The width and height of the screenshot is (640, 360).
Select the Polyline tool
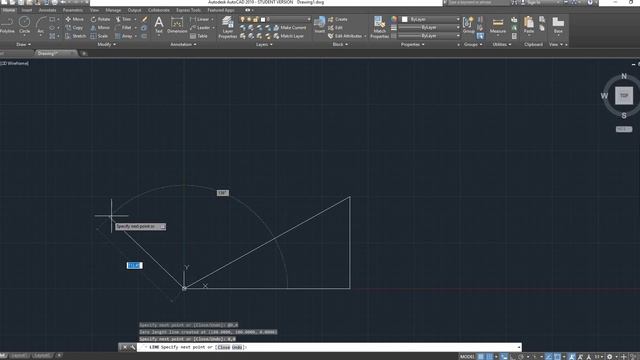[x=7, y=25]
